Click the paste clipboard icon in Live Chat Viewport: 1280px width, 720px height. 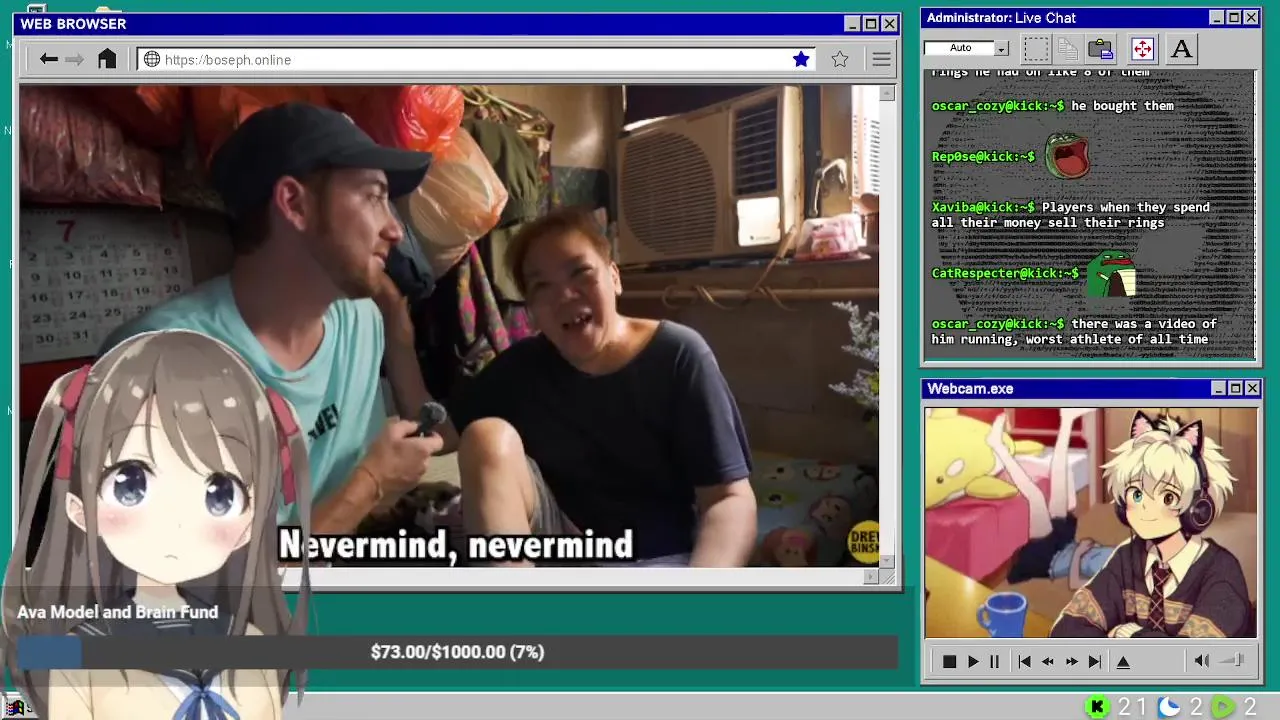(x=1101, y=48)
